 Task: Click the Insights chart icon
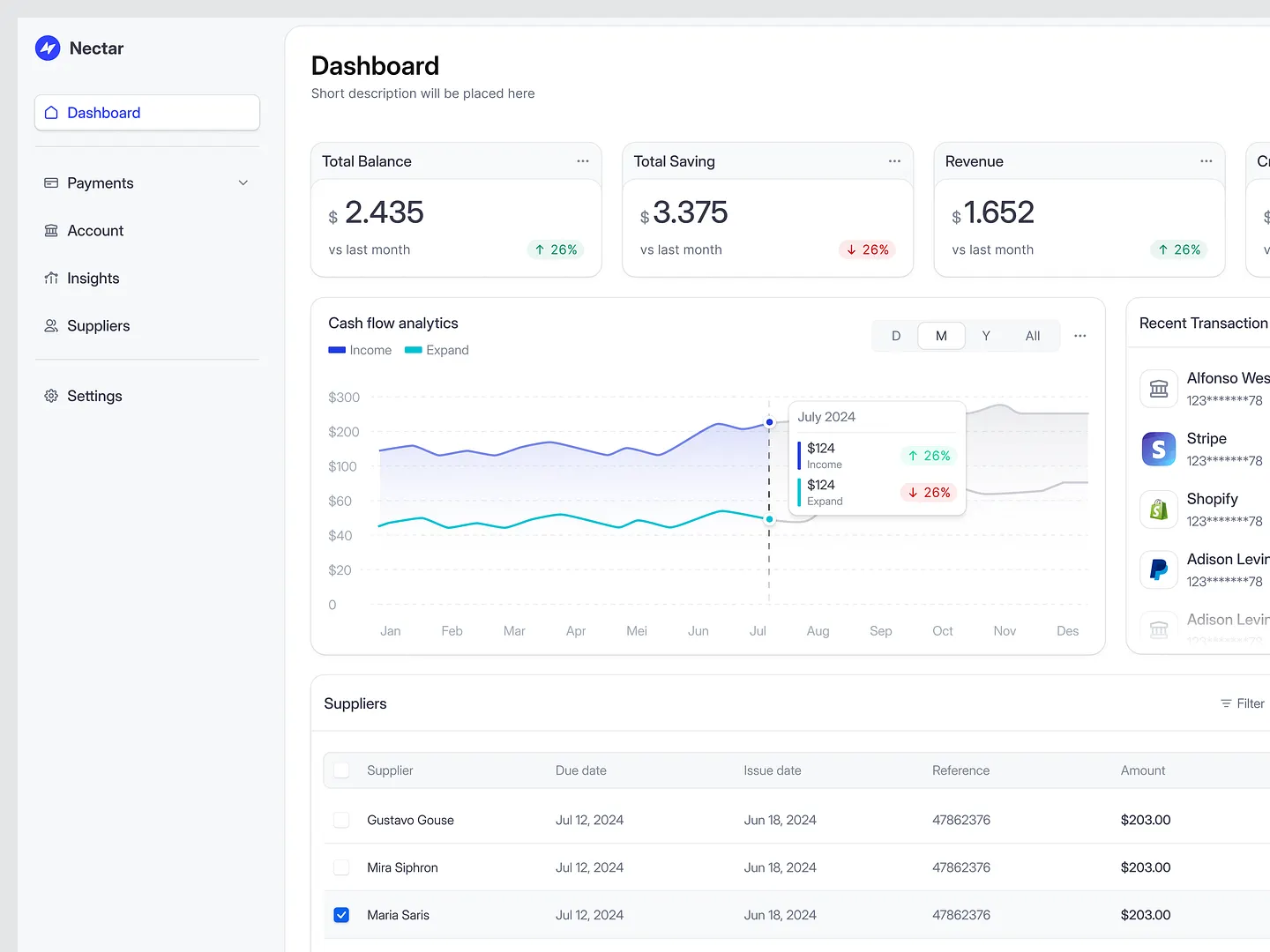pyautogui.click(x=51, y=278)
